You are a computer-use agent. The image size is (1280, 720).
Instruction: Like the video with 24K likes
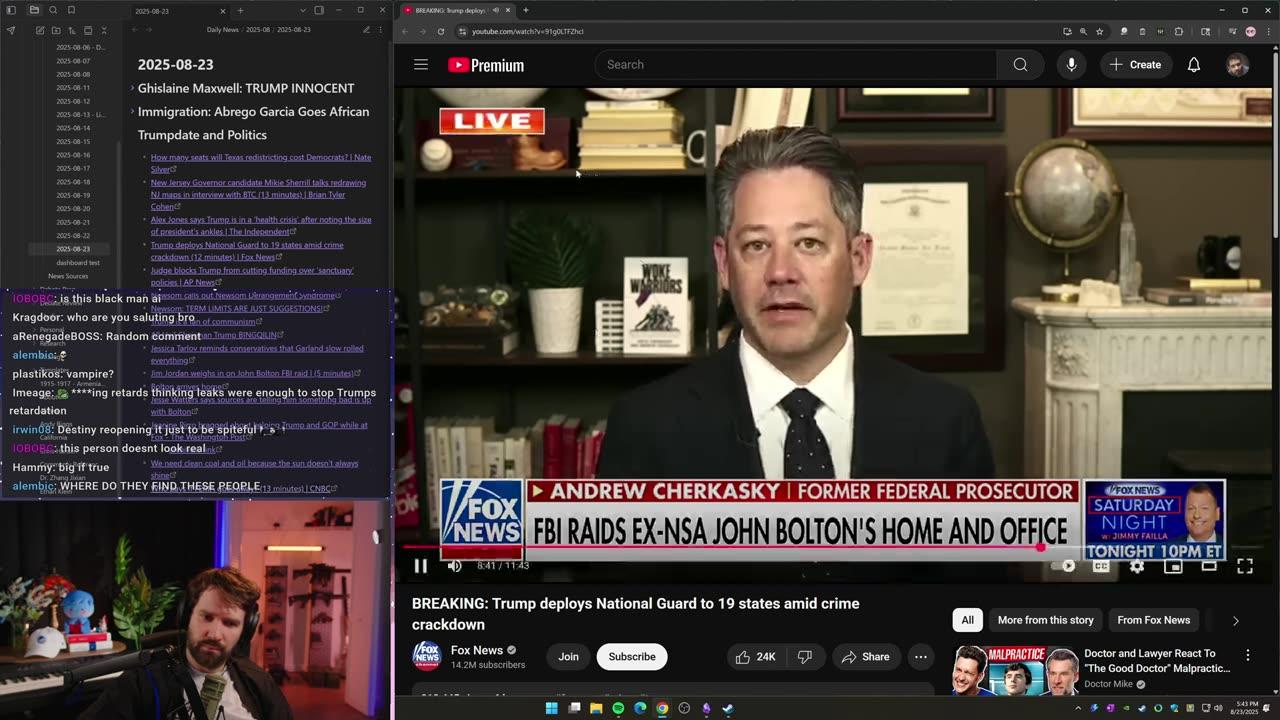coord(756,657)
